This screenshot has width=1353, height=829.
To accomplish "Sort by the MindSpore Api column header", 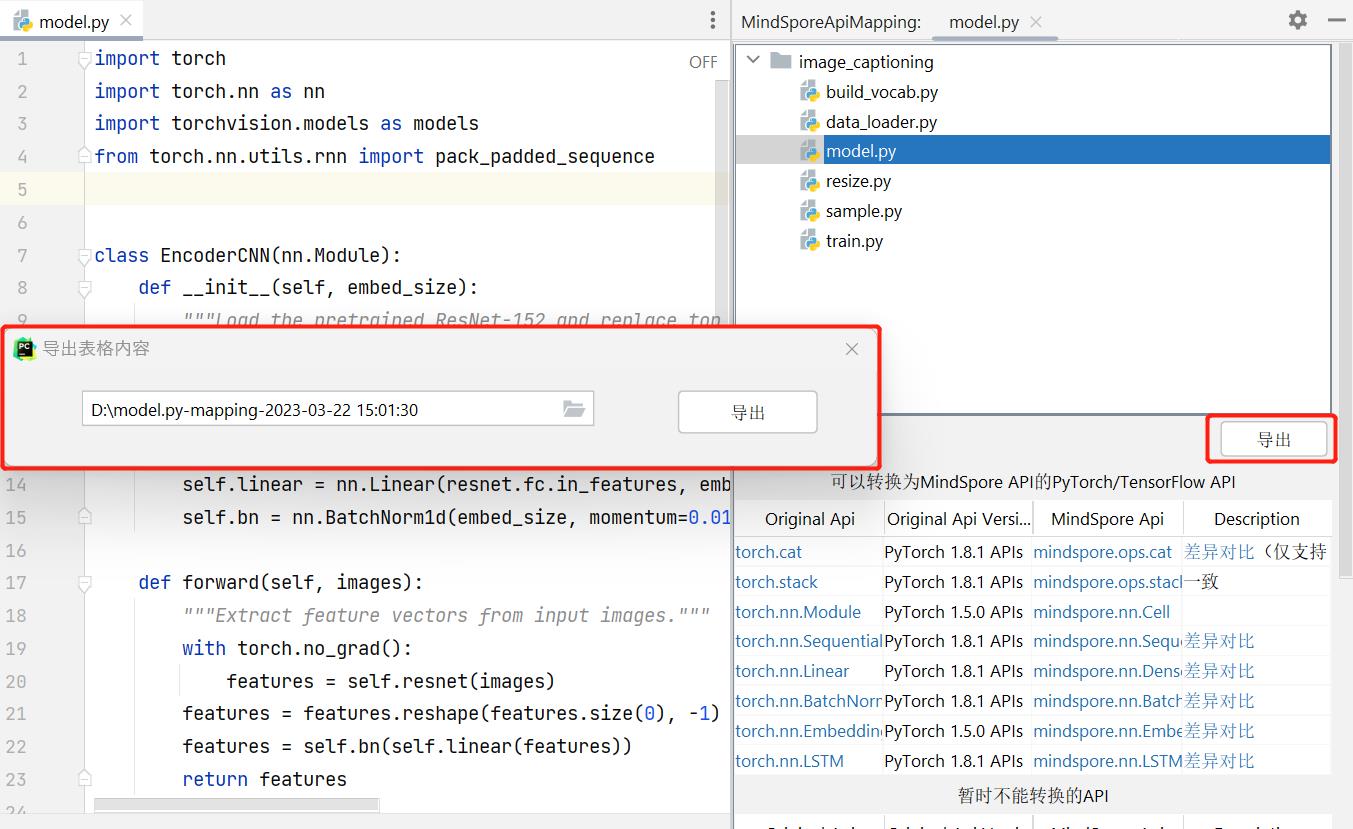I will (x=1107, y=519).
